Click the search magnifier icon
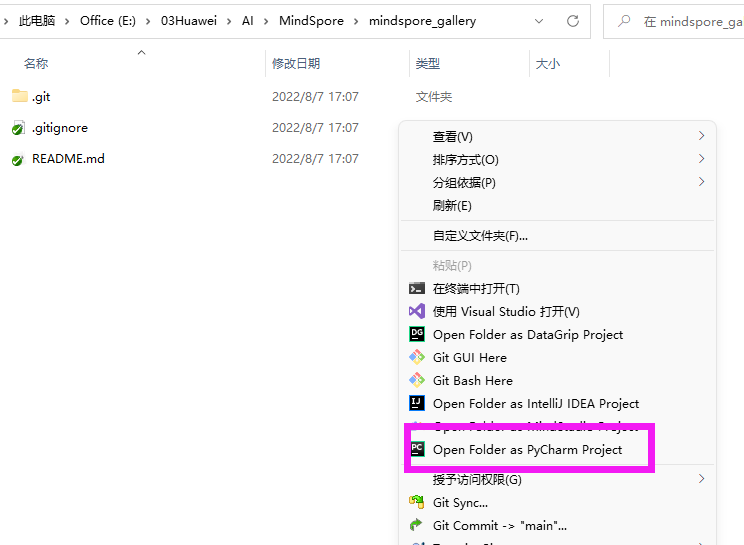The height and width of the screenshot is (545, 744). click(x=624, y=21)
